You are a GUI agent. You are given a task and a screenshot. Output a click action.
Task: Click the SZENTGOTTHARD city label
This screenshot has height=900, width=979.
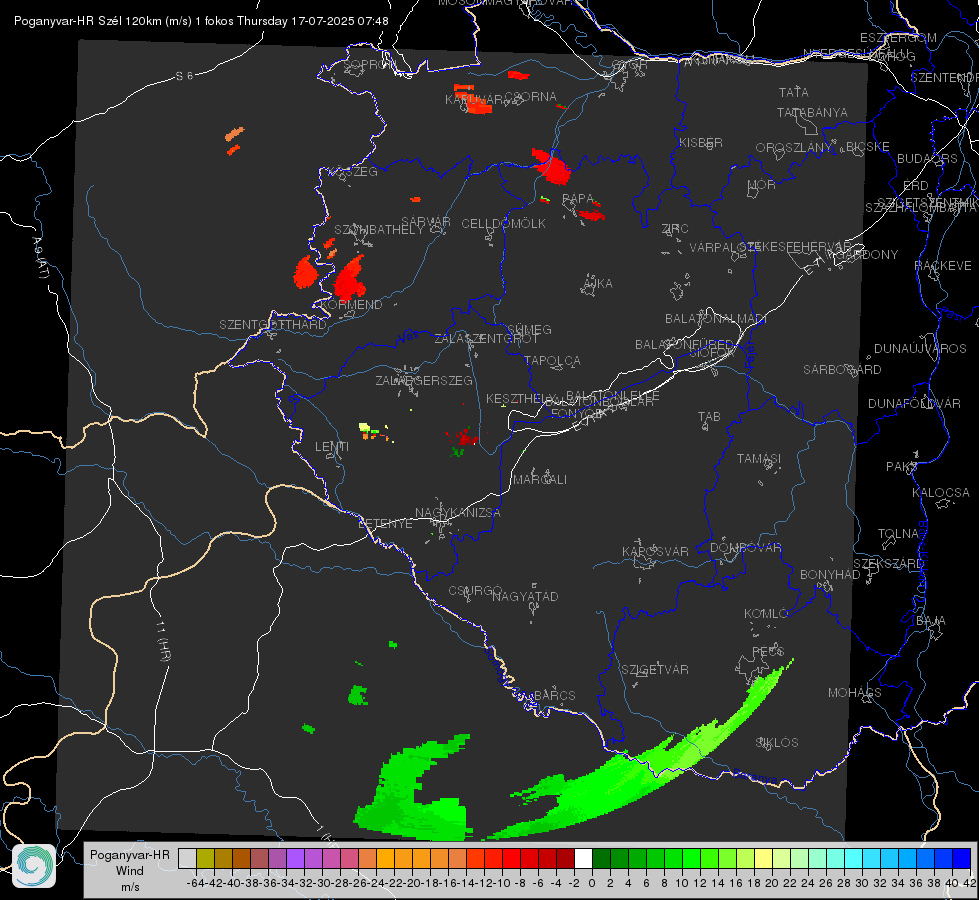coord(273,325)
